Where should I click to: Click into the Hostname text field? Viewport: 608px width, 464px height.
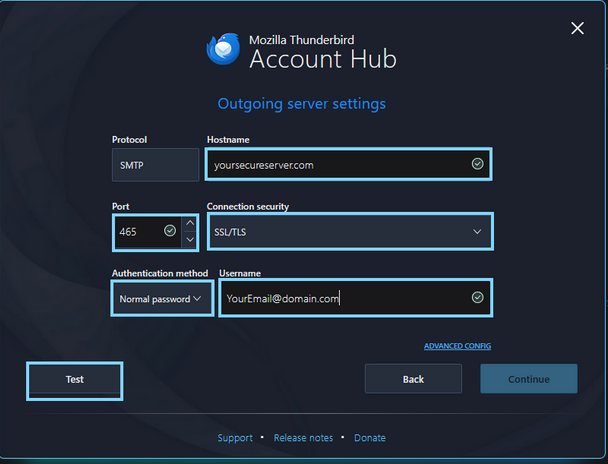(x=335, y=165)
